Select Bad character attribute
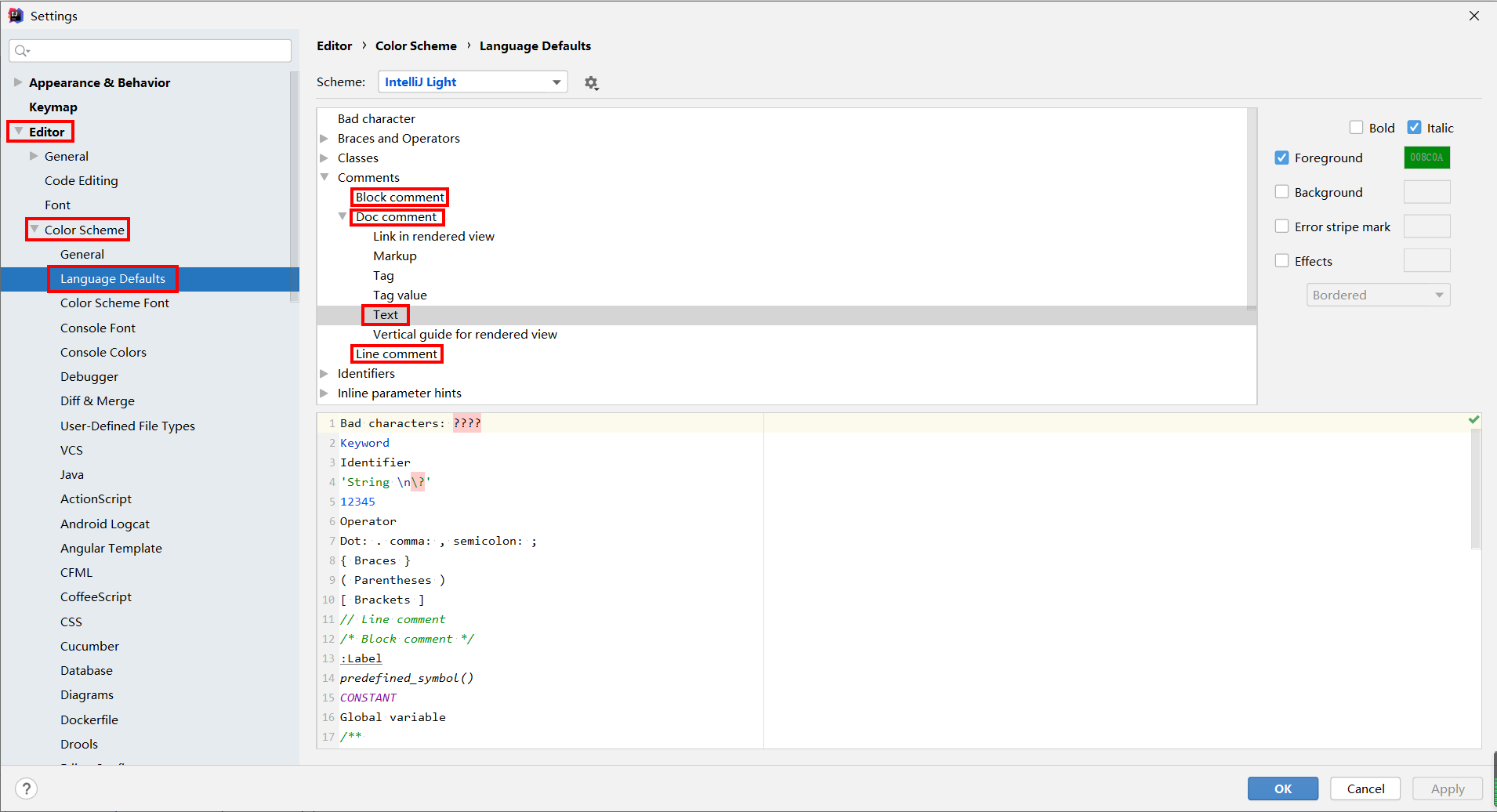1497x812 pixels. (x=376, y=118)
